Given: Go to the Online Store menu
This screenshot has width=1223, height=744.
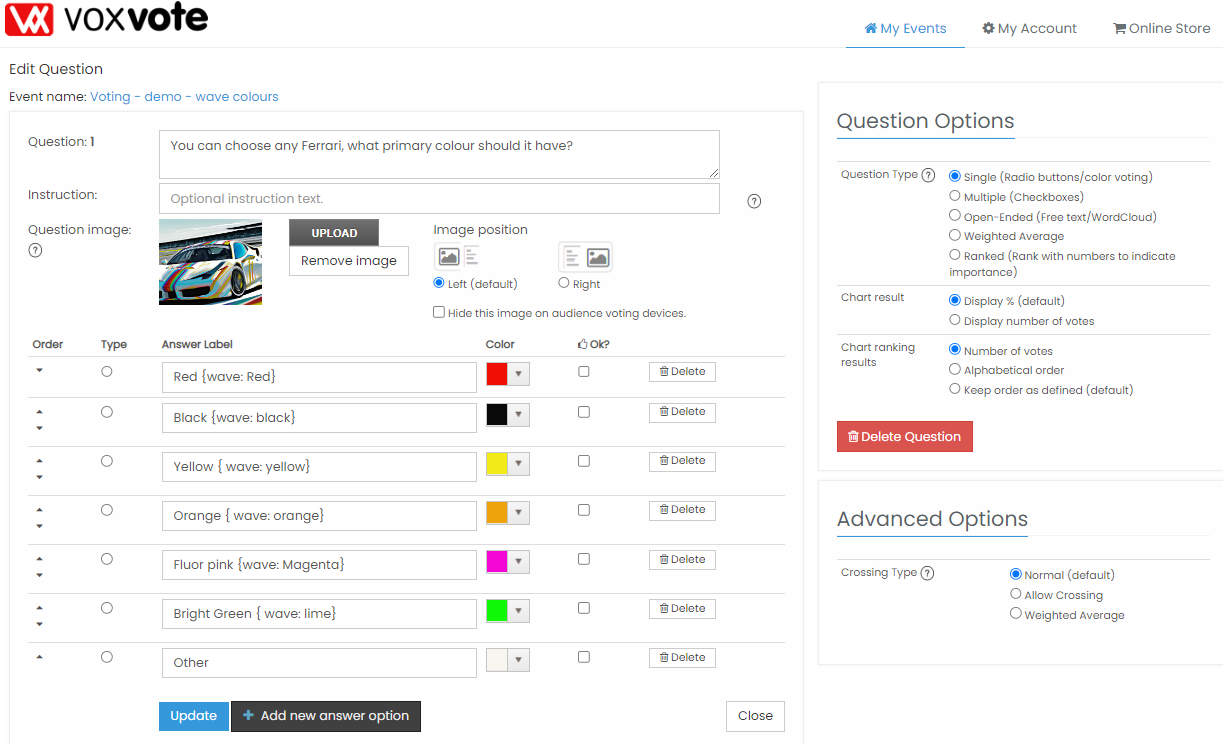Looking at the screenshot, I should (x=1161, y=28).
